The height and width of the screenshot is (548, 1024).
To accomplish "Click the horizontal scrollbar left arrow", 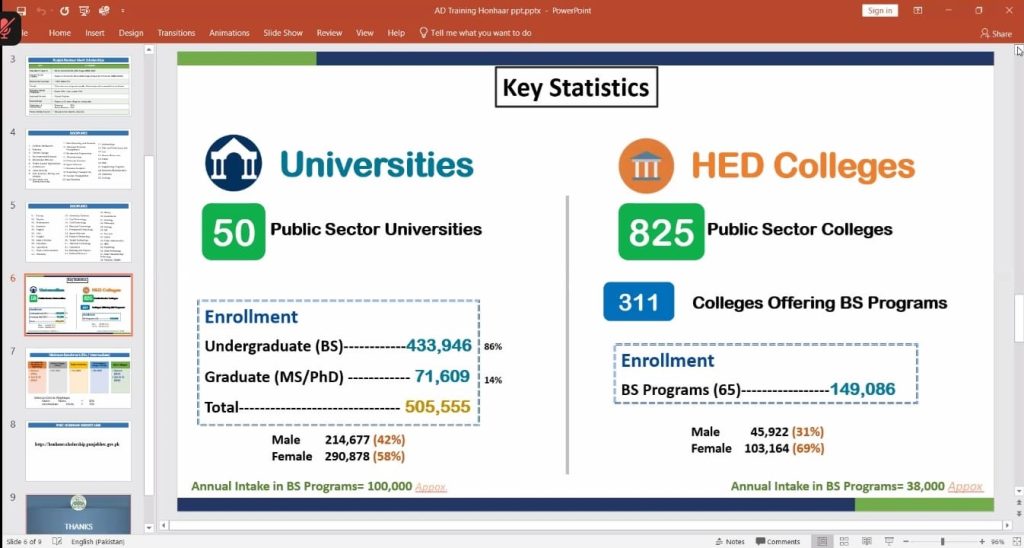I will tap(163, 524).
